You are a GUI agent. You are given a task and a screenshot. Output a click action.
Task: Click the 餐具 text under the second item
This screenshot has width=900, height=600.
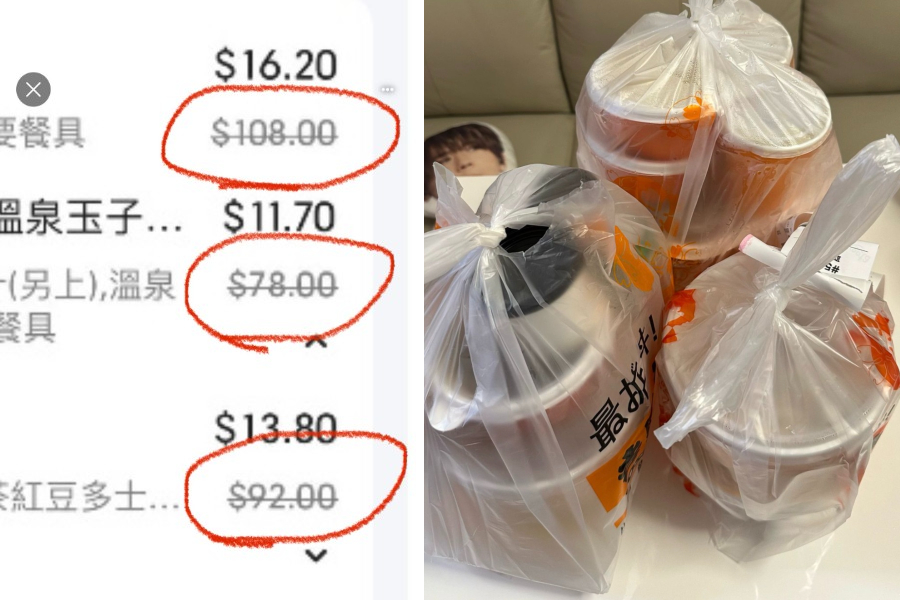click(28, 327)
